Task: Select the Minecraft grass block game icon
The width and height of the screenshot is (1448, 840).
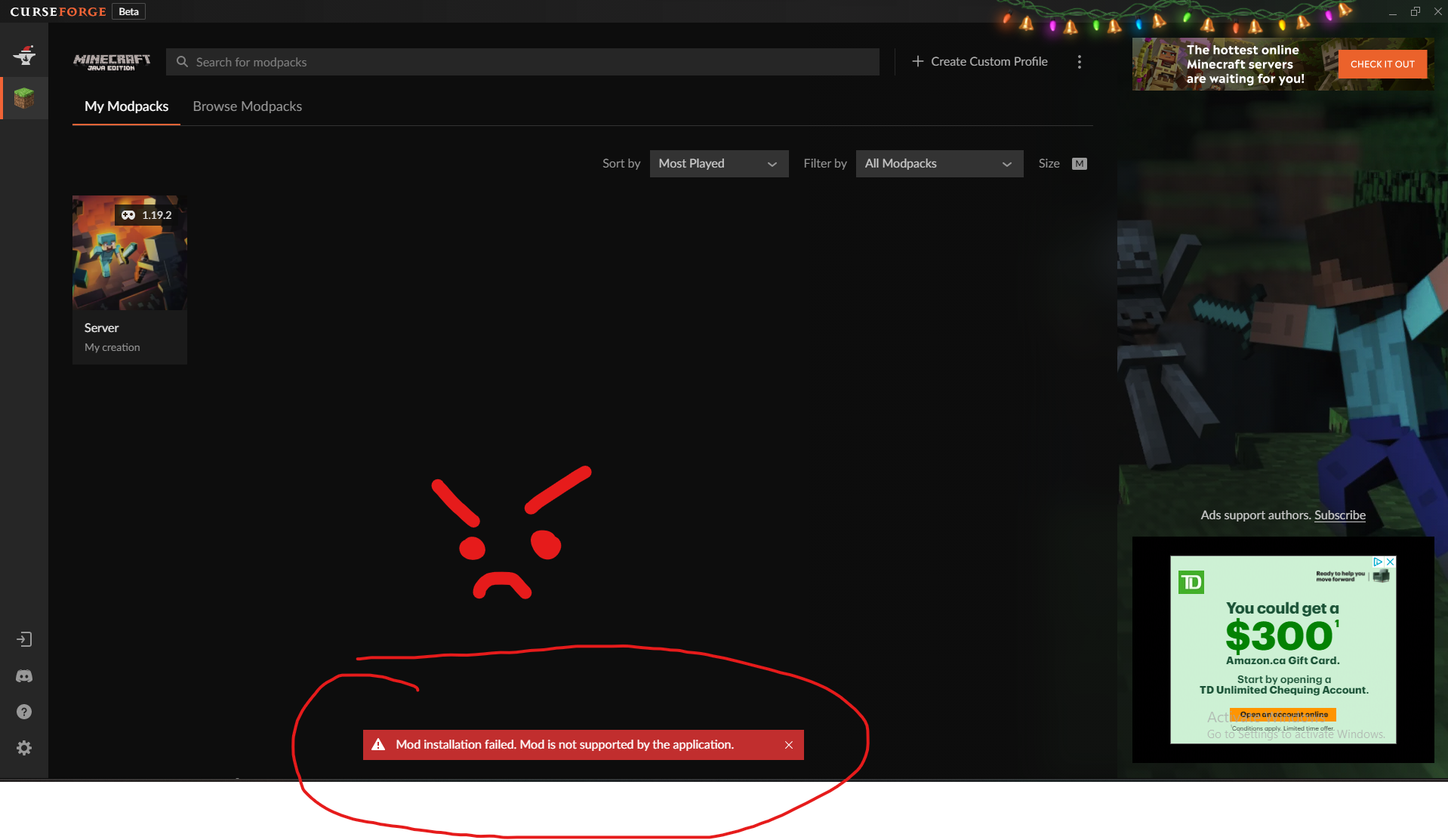Action: pos(24,98)
